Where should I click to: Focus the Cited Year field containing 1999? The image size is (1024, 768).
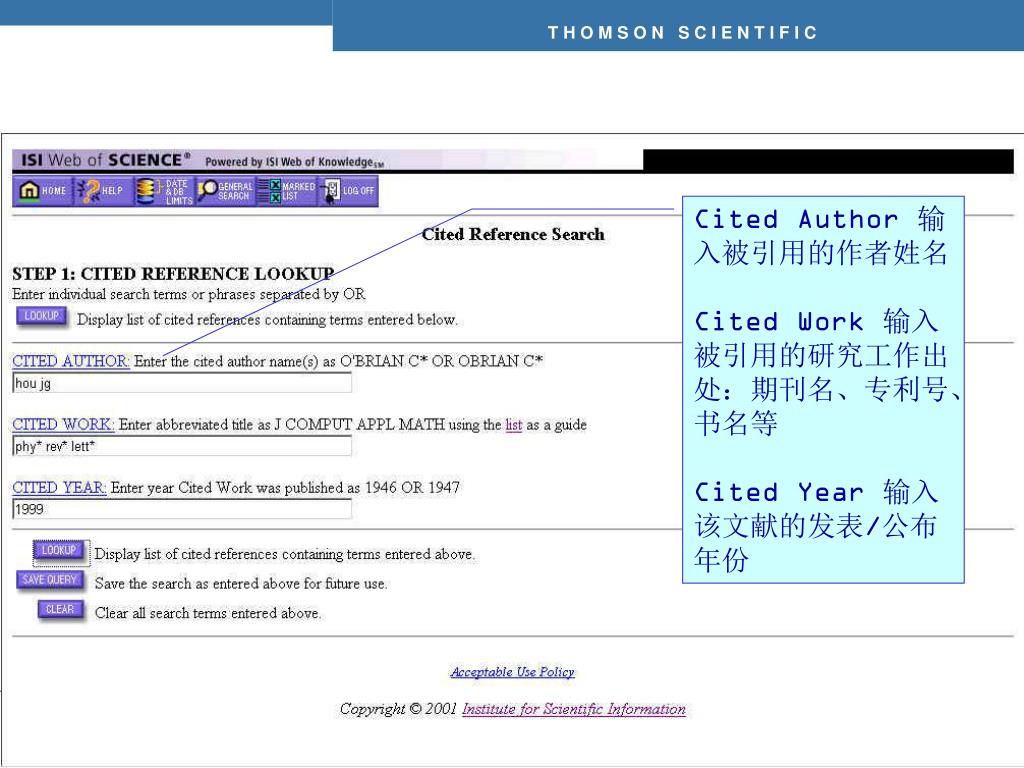point(182,509)
